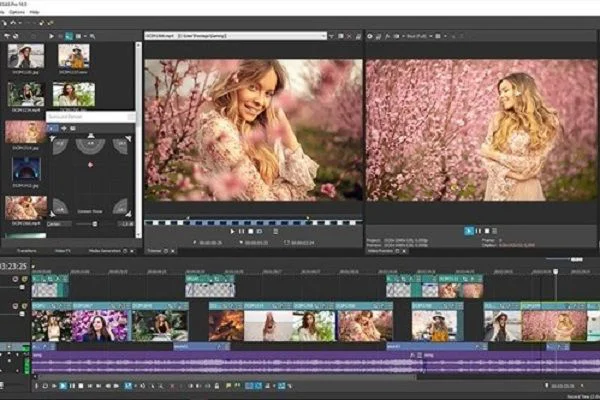Solo the top video track
This screenshot has height=400, width=600.
pos(24,279)
